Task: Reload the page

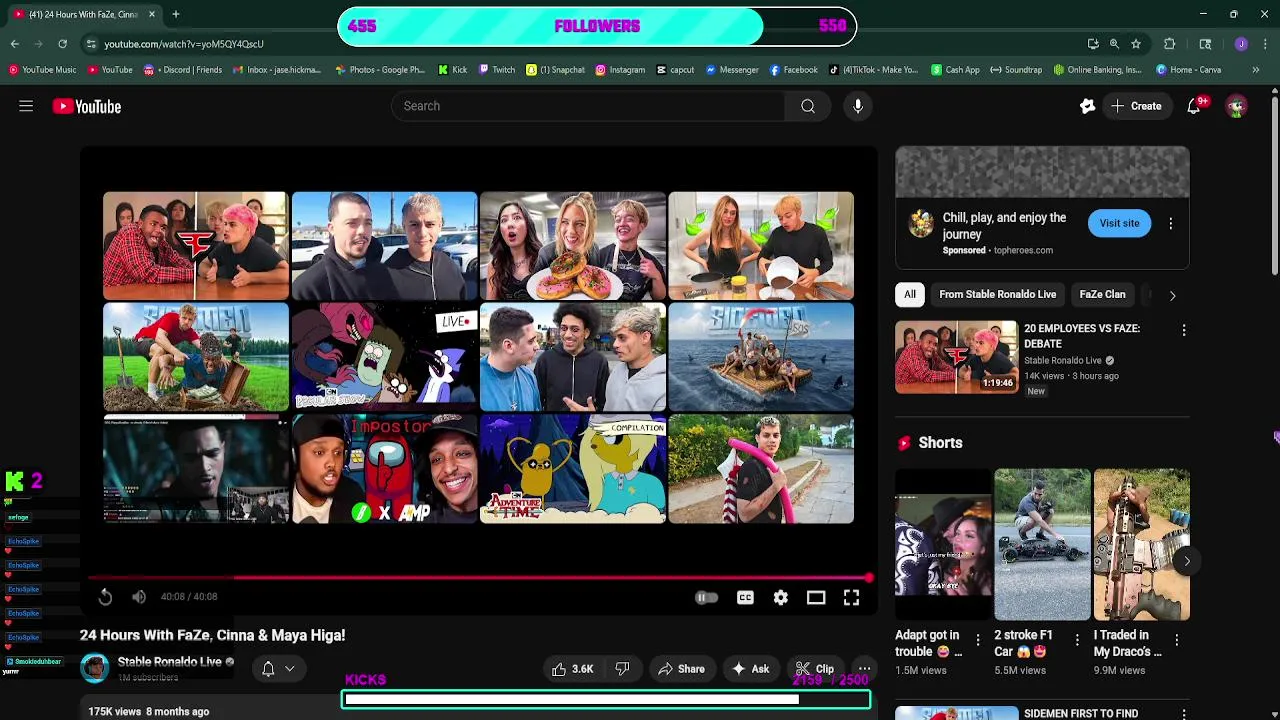Action: pos(62,44)
